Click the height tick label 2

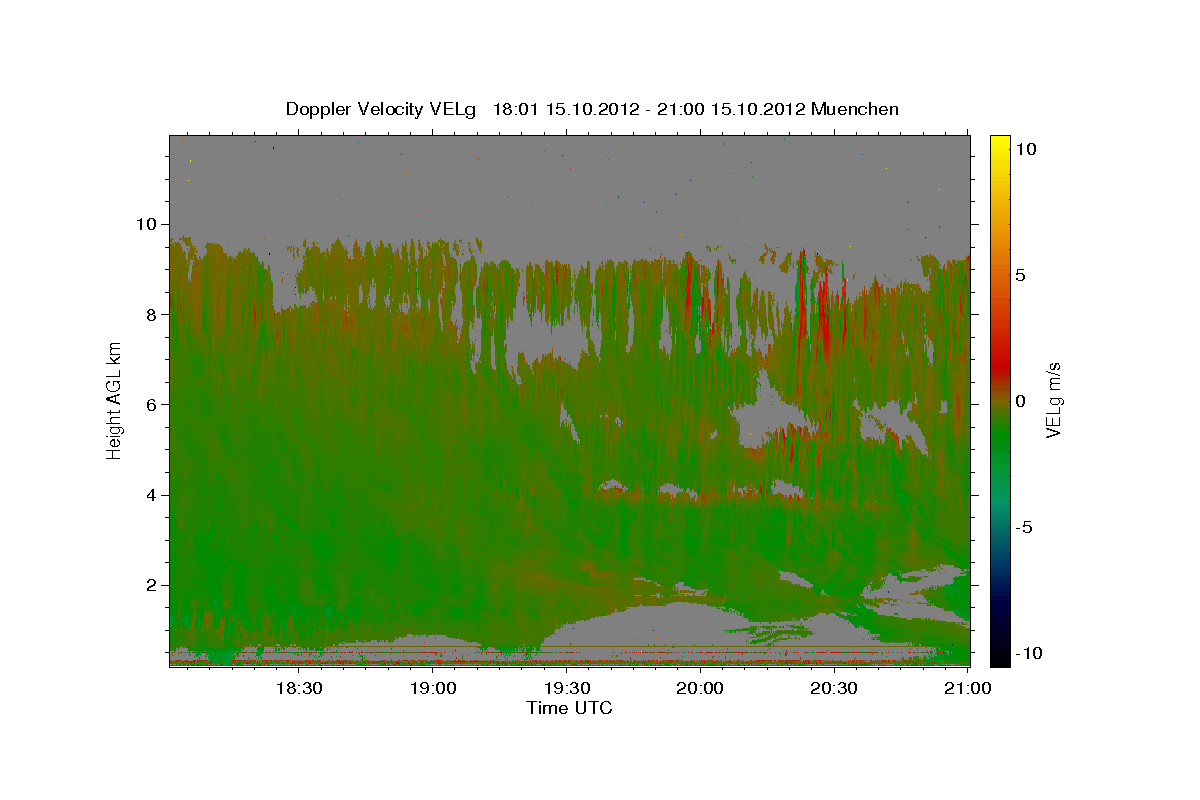pyautogui.click(x=151, y=585)
